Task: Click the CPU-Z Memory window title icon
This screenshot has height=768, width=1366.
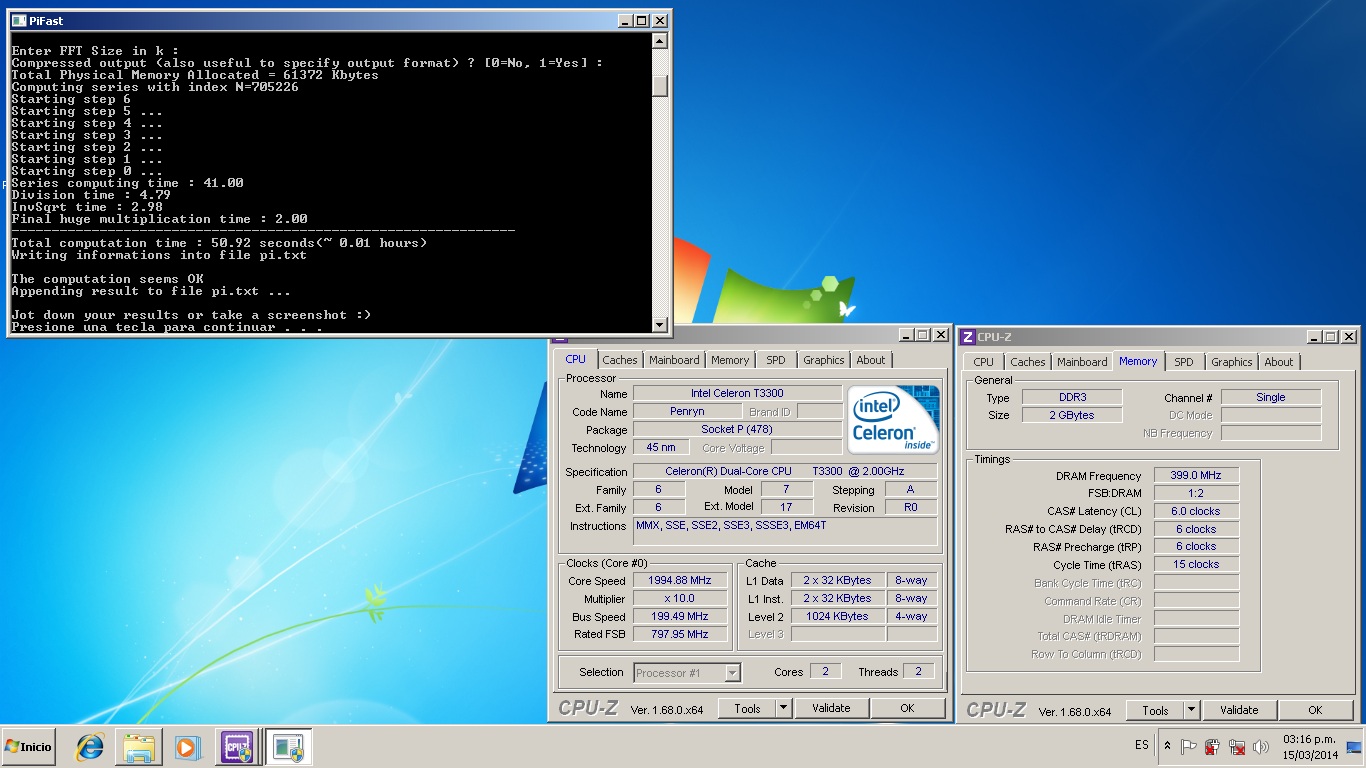Action: [968, 337]
